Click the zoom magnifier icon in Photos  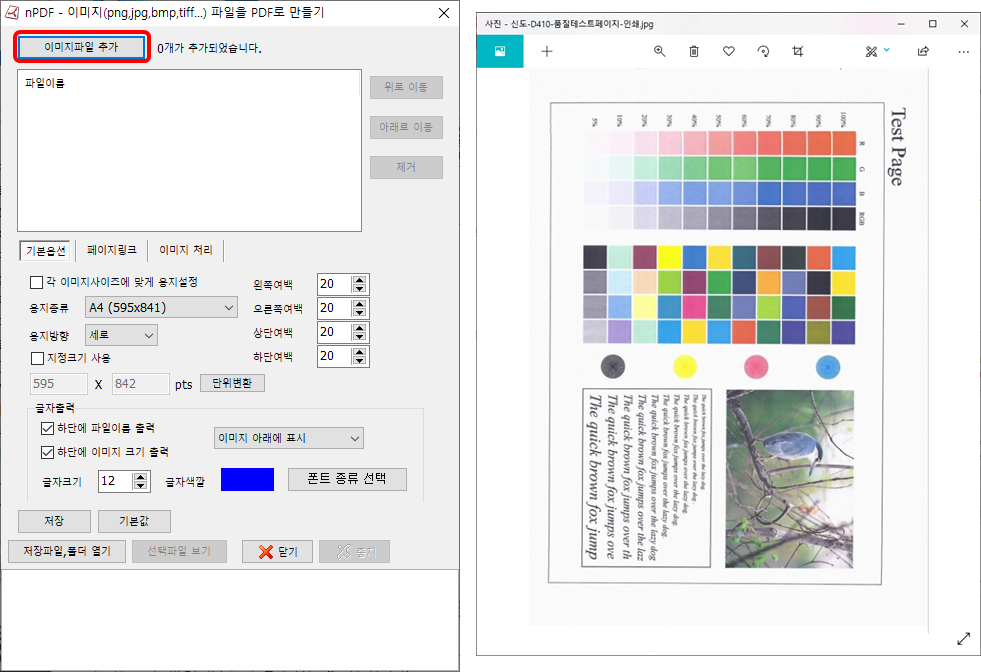point(659,51)
